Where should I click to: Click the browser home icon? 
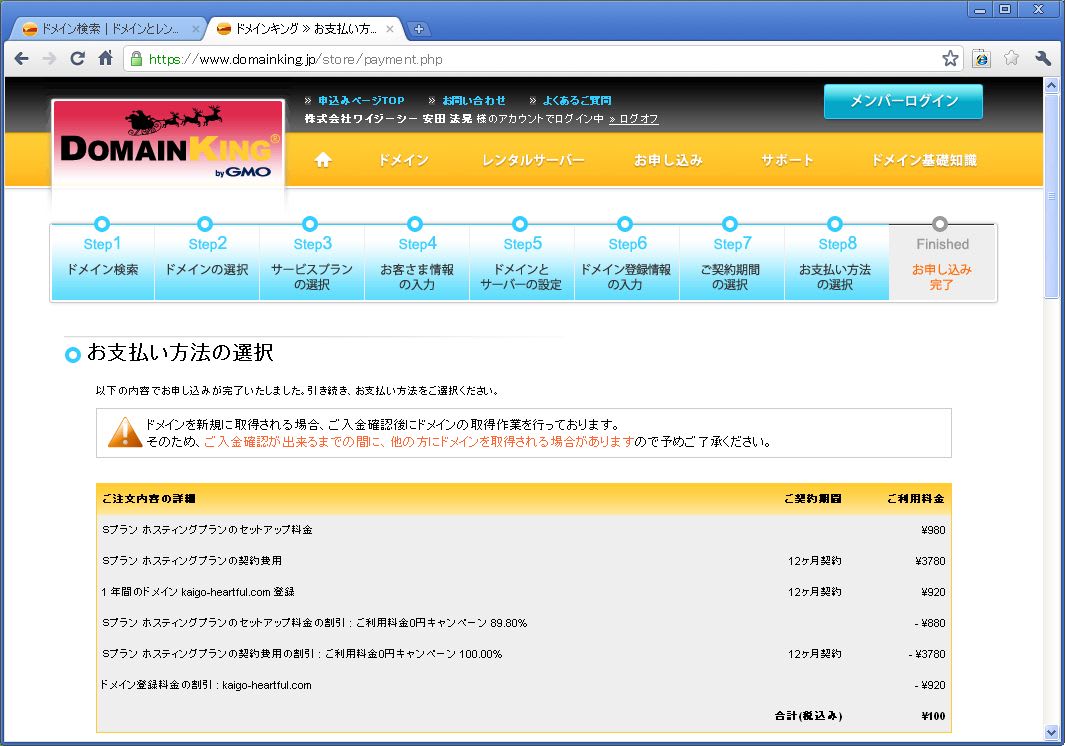click(x=105, y=59)
